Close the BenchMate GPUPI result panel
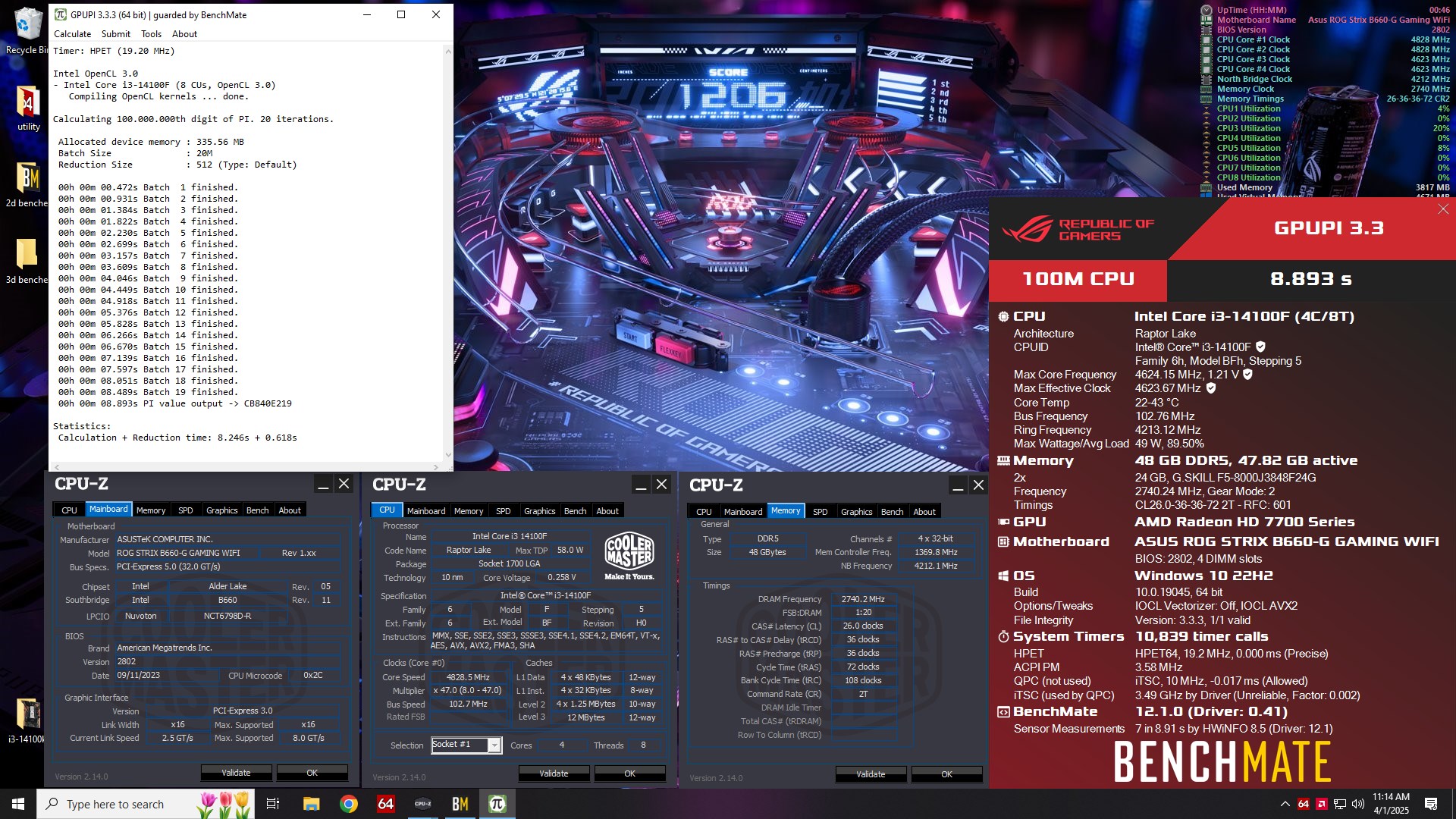The width and height of the screenshot is (1456, 819). click(1443, 209)
